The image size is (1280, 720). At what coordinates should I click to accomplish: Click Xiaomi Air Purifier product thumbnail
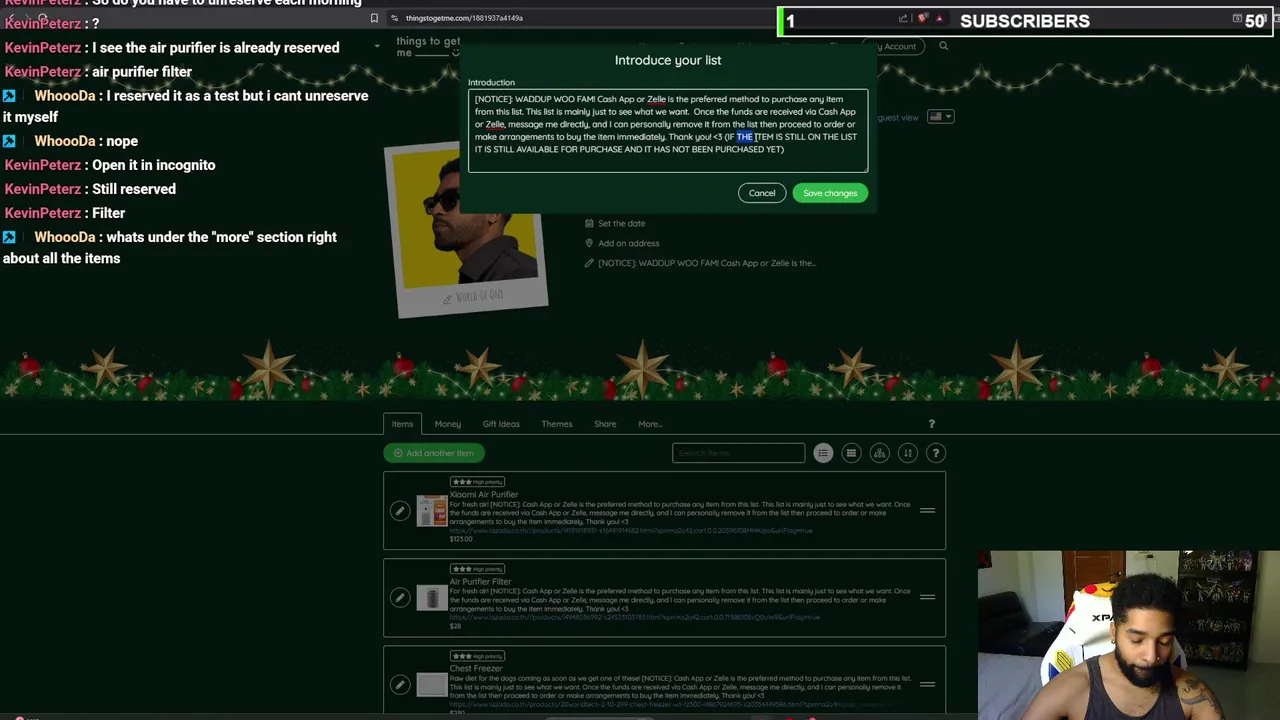pyautogui.click(x=432, y=511)
